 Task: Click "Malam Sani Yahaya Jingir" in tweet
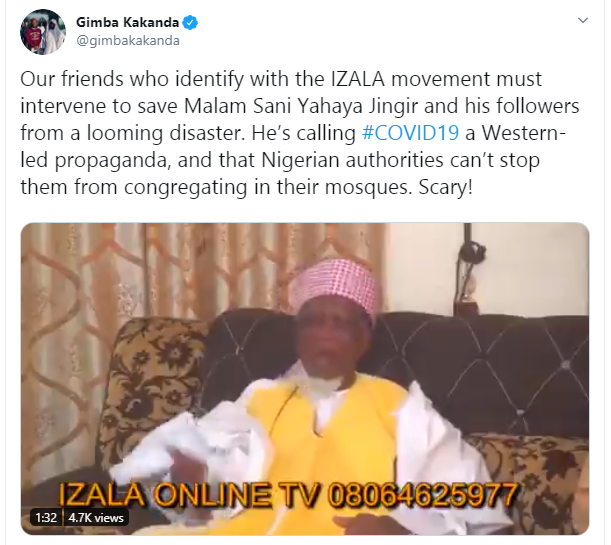coord(301,106)
